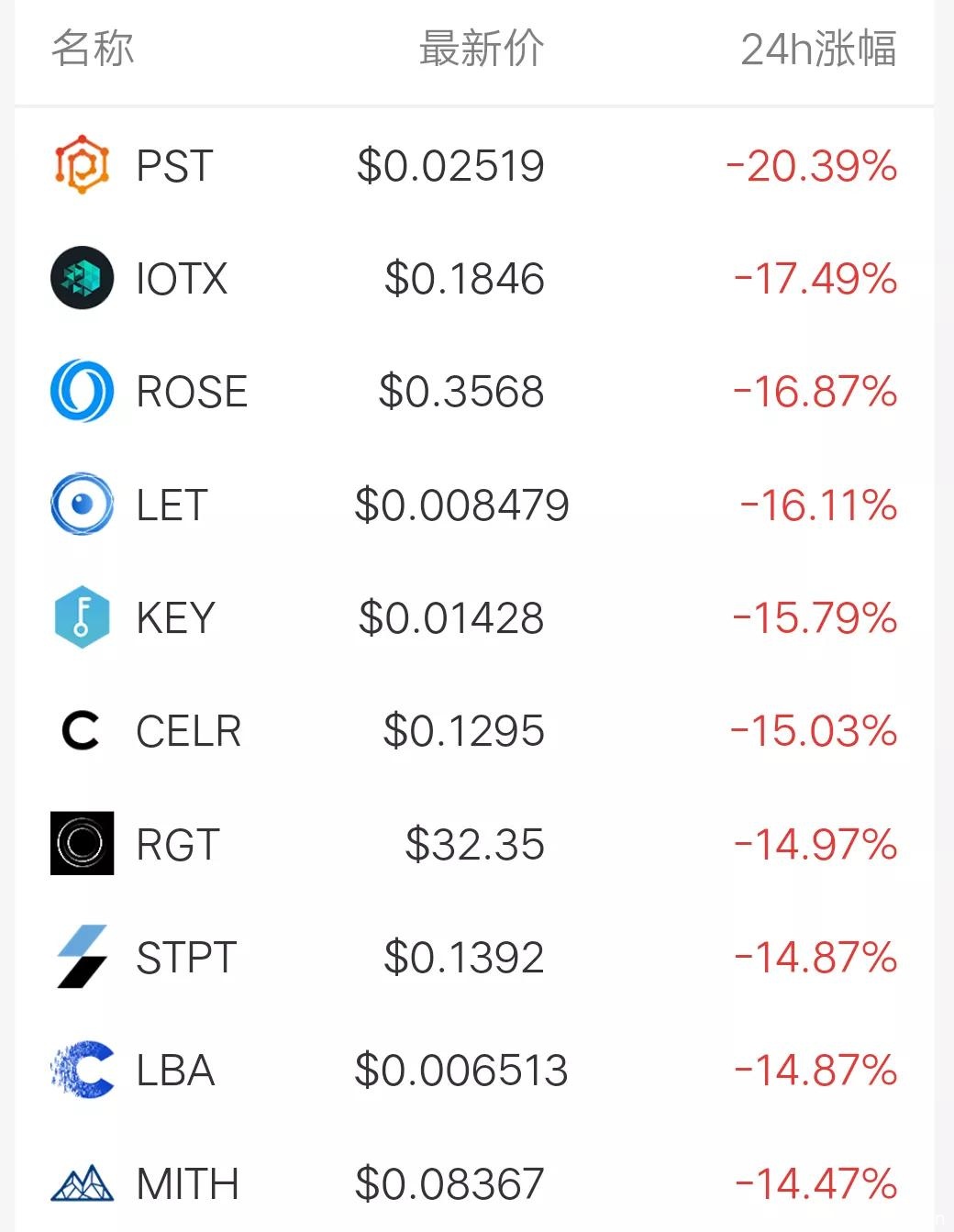954x1232 pixels.
Task: Click IOTX change -17.49%
Action: 815,279
